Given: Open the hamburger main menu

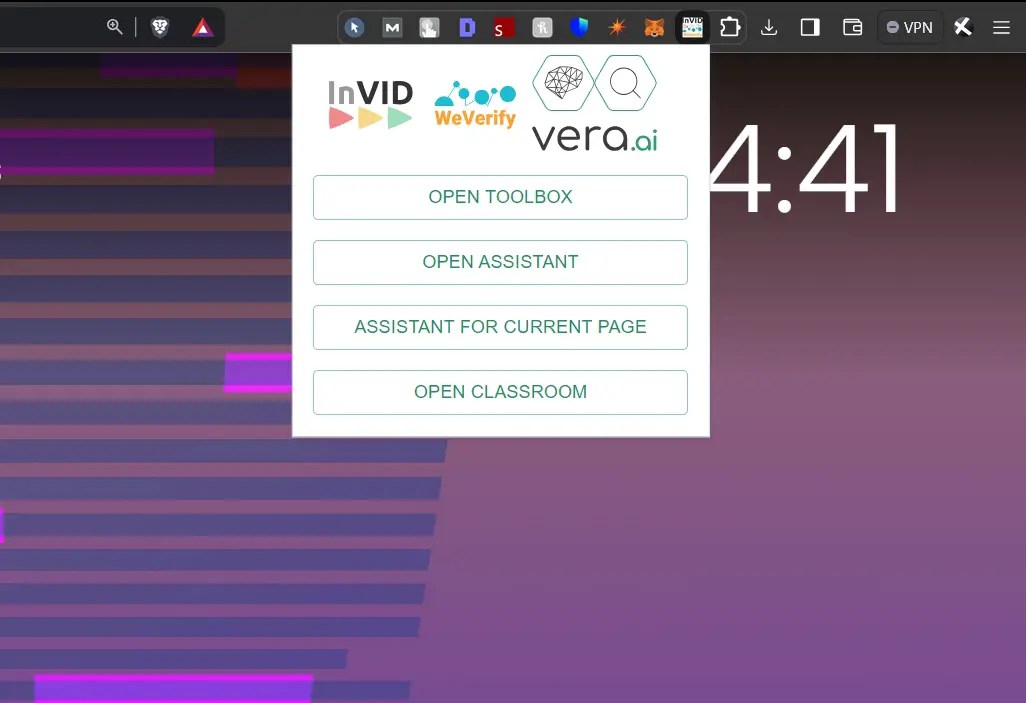Looking at the screenshot, I should click(1001, 27).
